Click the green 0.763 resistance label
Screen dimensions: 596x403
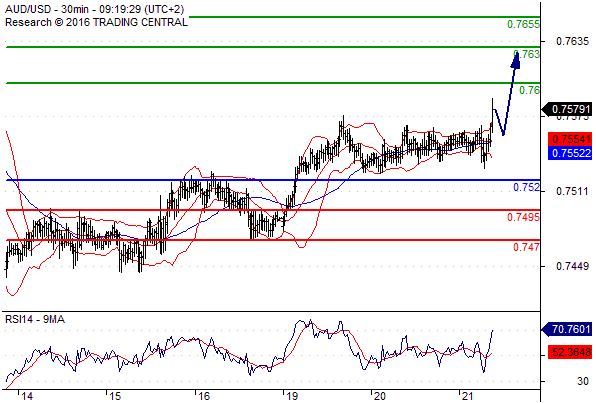pos(526,54)
